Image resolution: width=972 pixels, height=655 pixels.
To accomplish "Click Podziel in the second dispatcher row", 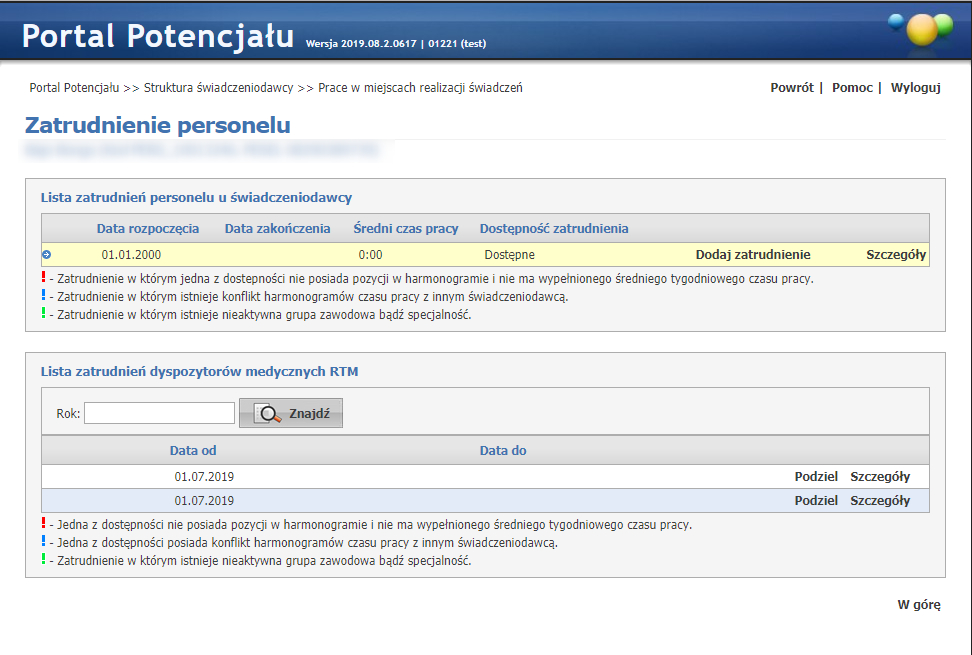I will pyautogui.click(x=816, y=501).
